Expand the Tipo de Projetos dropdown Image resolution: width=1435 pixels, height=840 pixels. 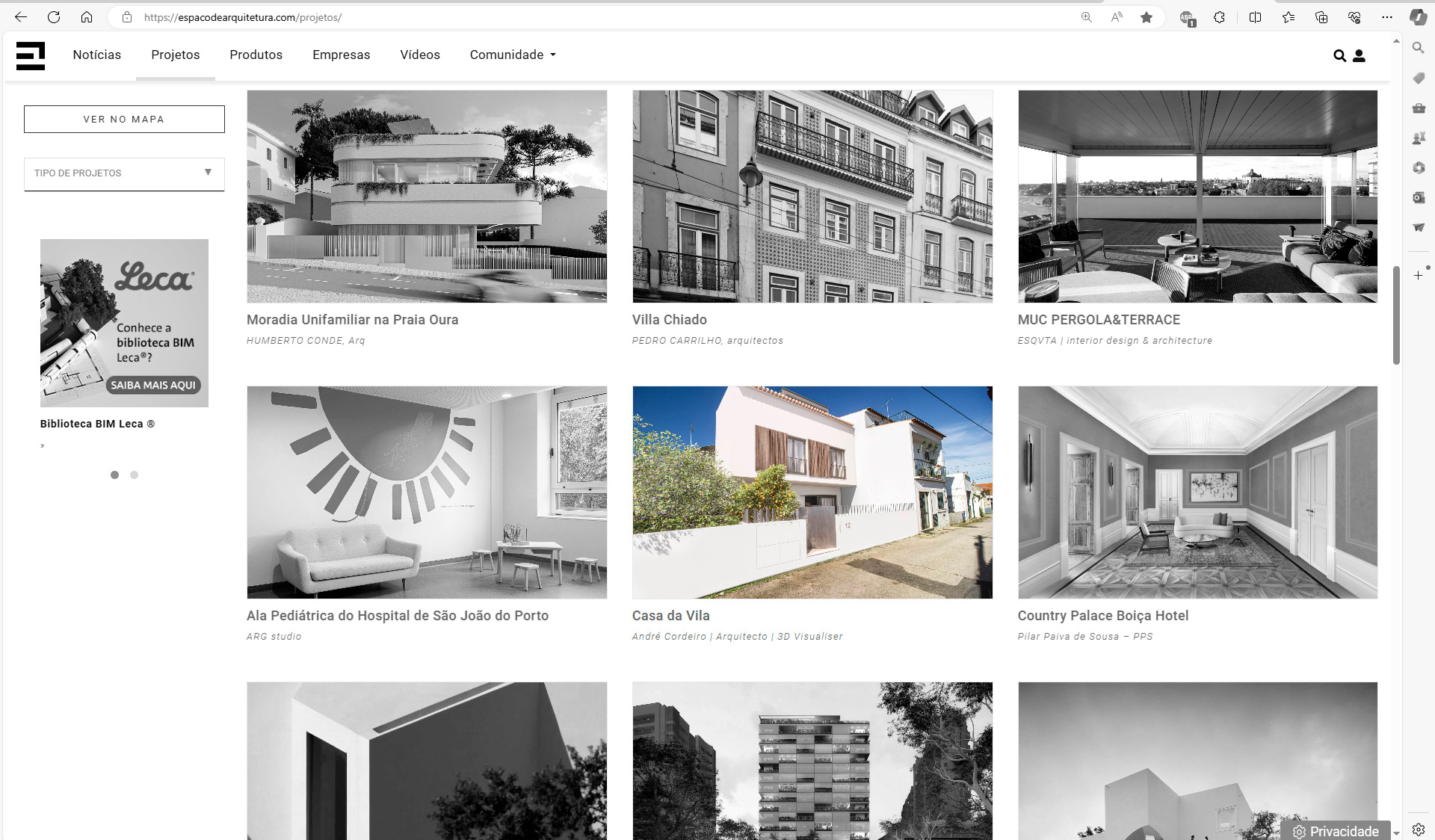tap(124, 173)
